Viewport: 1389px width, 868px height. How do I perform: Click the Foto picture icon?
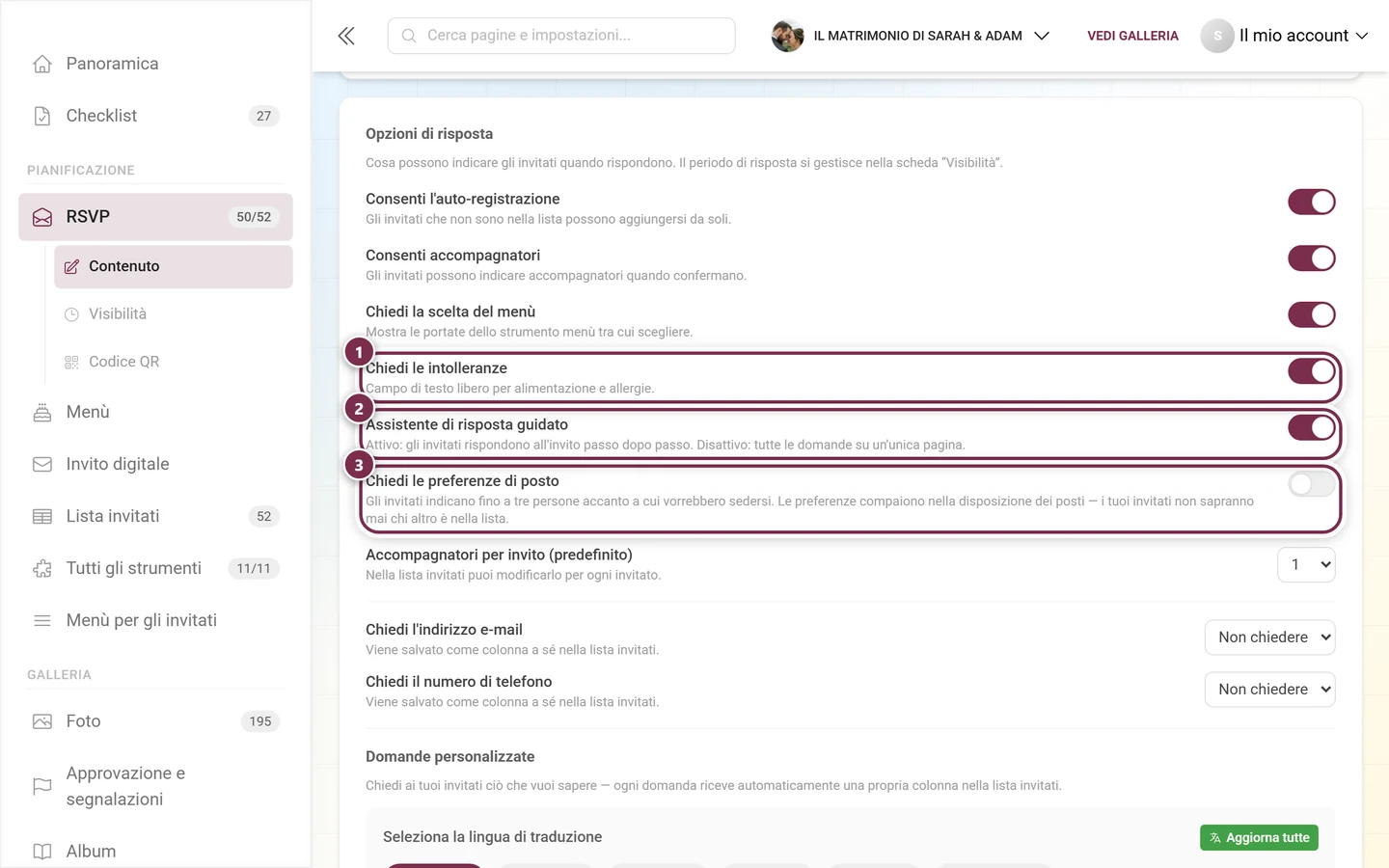[42, 721]
